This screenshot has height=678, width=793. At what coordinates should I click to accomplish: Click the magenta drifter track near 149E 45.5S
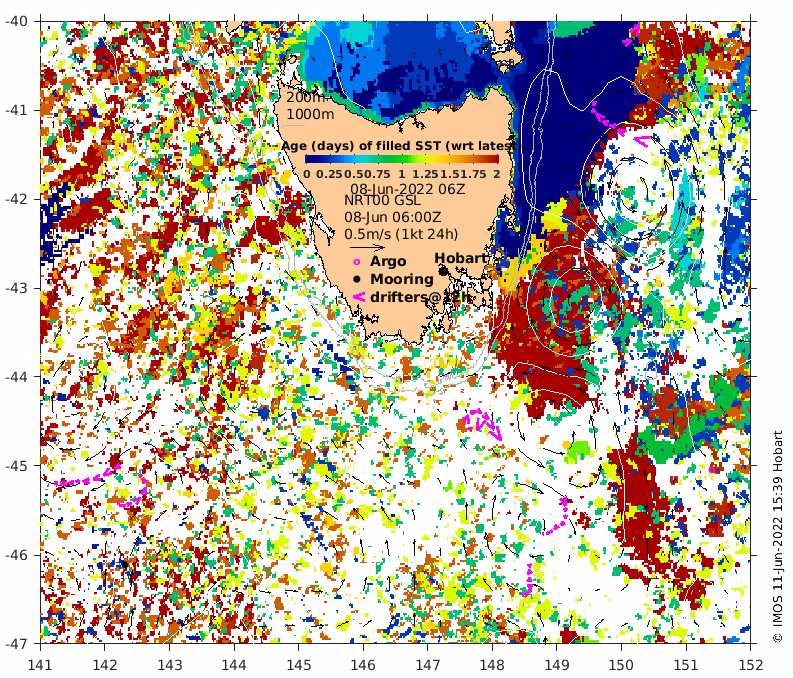560,514
